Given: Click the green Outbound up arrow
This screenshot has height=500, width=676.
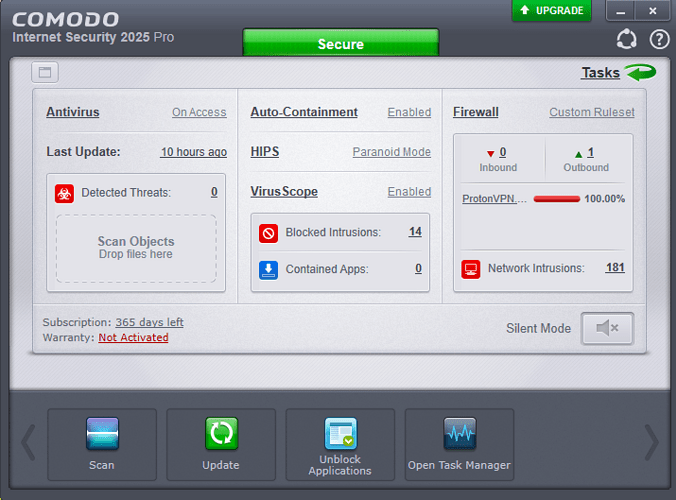Looking at the screenshot, I should 579,154.
